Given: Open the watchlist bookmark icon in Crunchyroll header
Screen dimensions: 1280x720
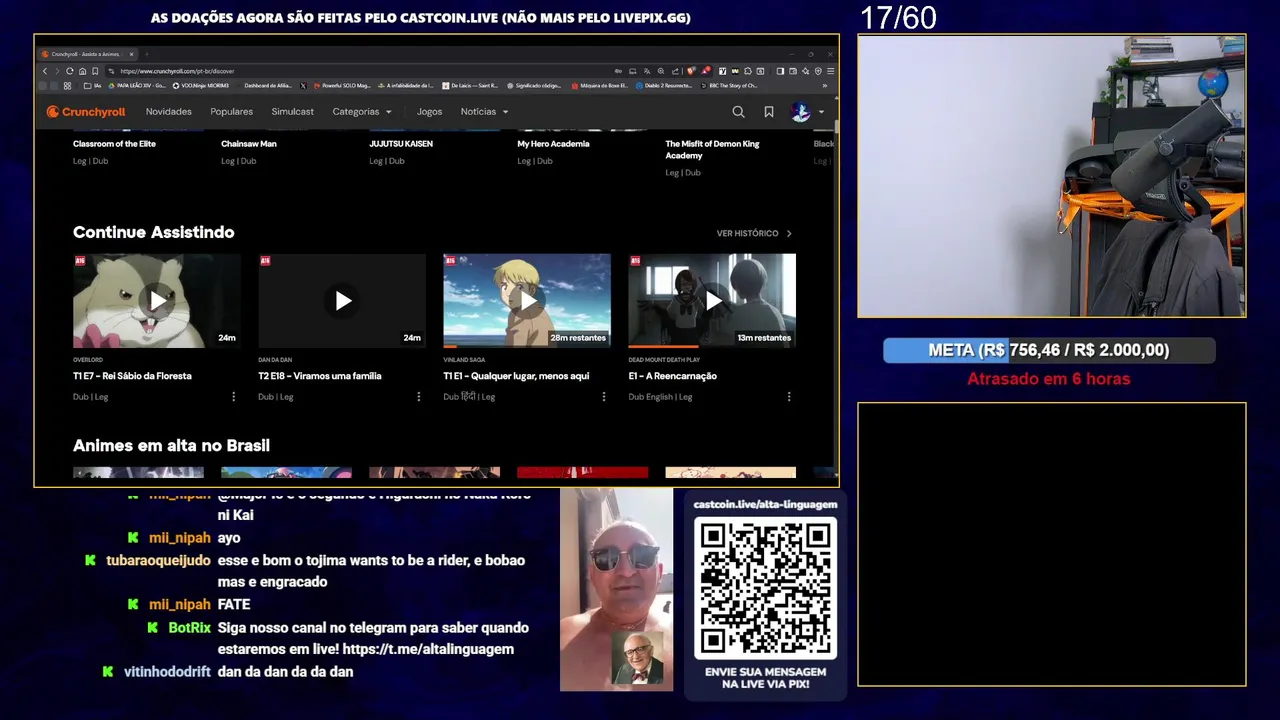Looking at the screenshot, I should [x=769, y=112].
